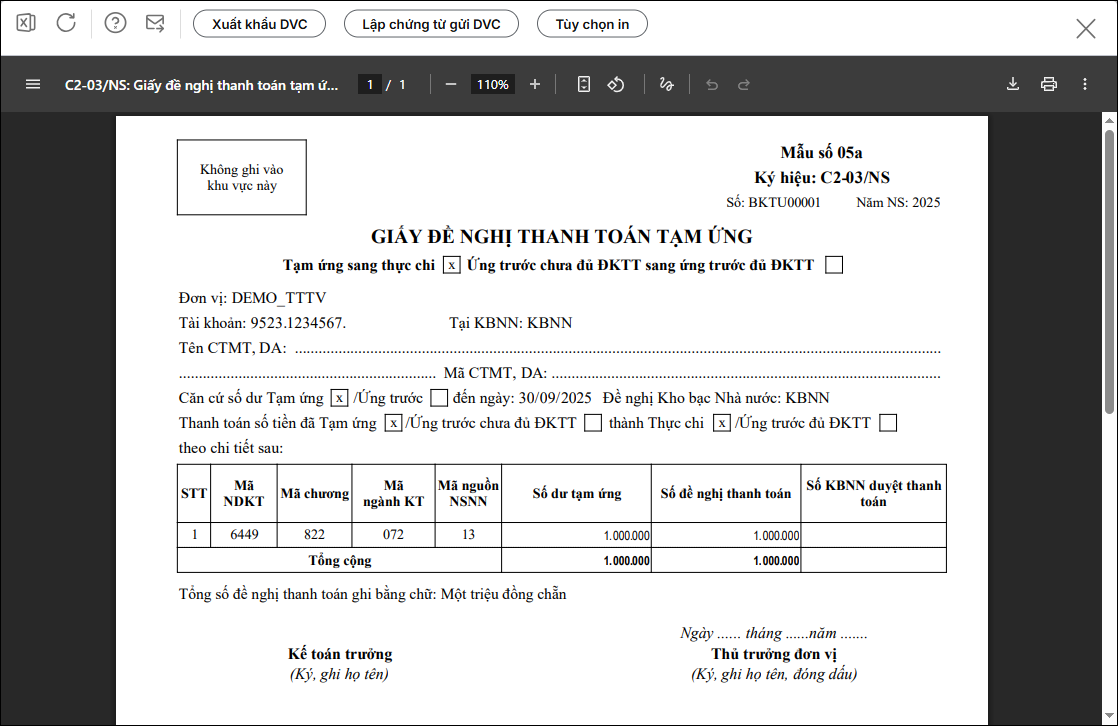Viewport: 1118px width, 726px height.
Task: Click Lập chứng từ gửi DVC button
Action: (431, 24)
